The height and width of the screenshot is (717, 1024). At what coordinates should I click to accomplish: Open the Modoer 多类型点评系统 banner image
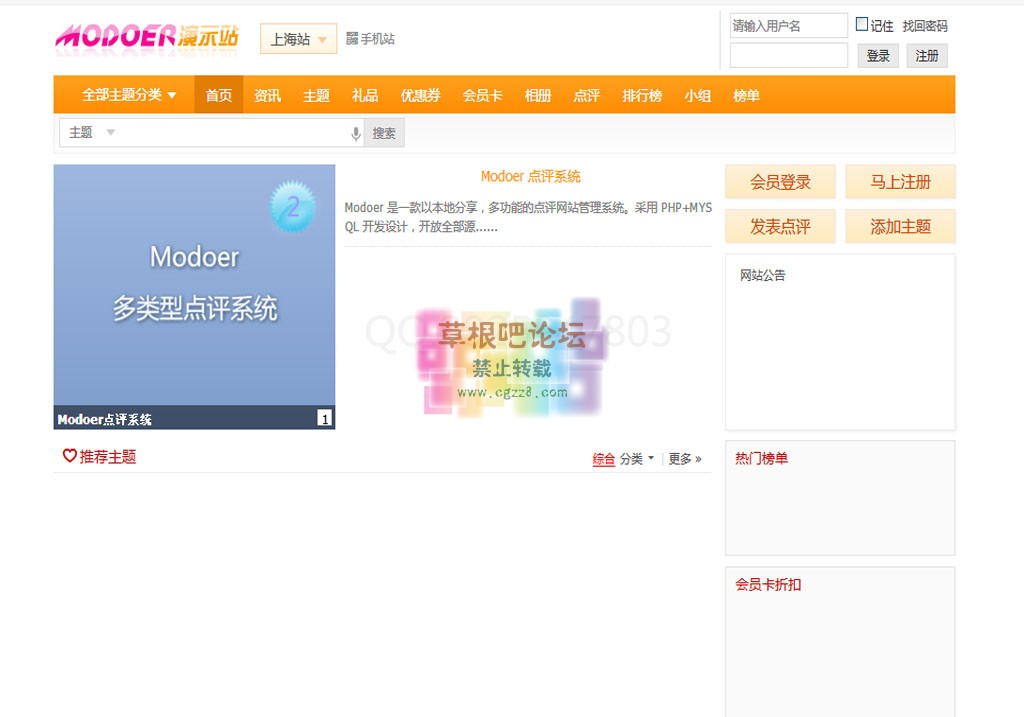(x=194, y=285)
